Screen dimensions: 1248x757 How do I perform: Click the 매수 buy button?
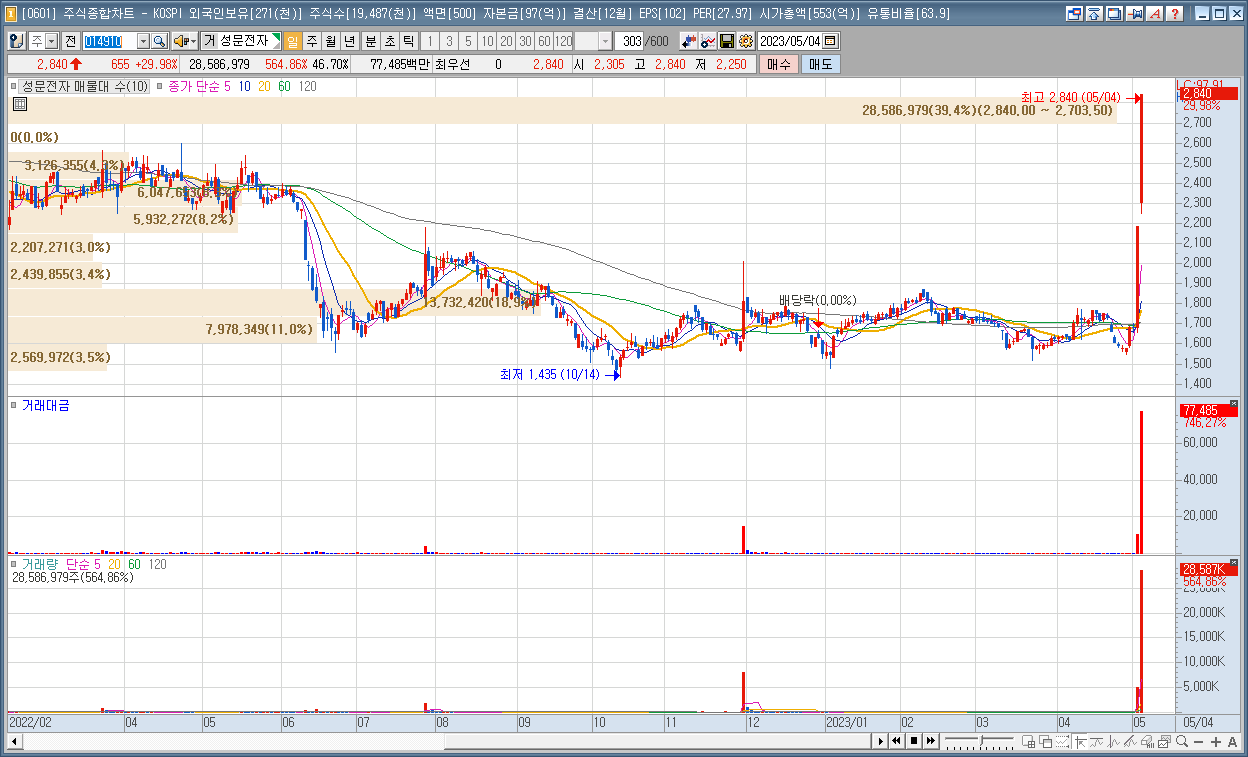pos(779,64)
